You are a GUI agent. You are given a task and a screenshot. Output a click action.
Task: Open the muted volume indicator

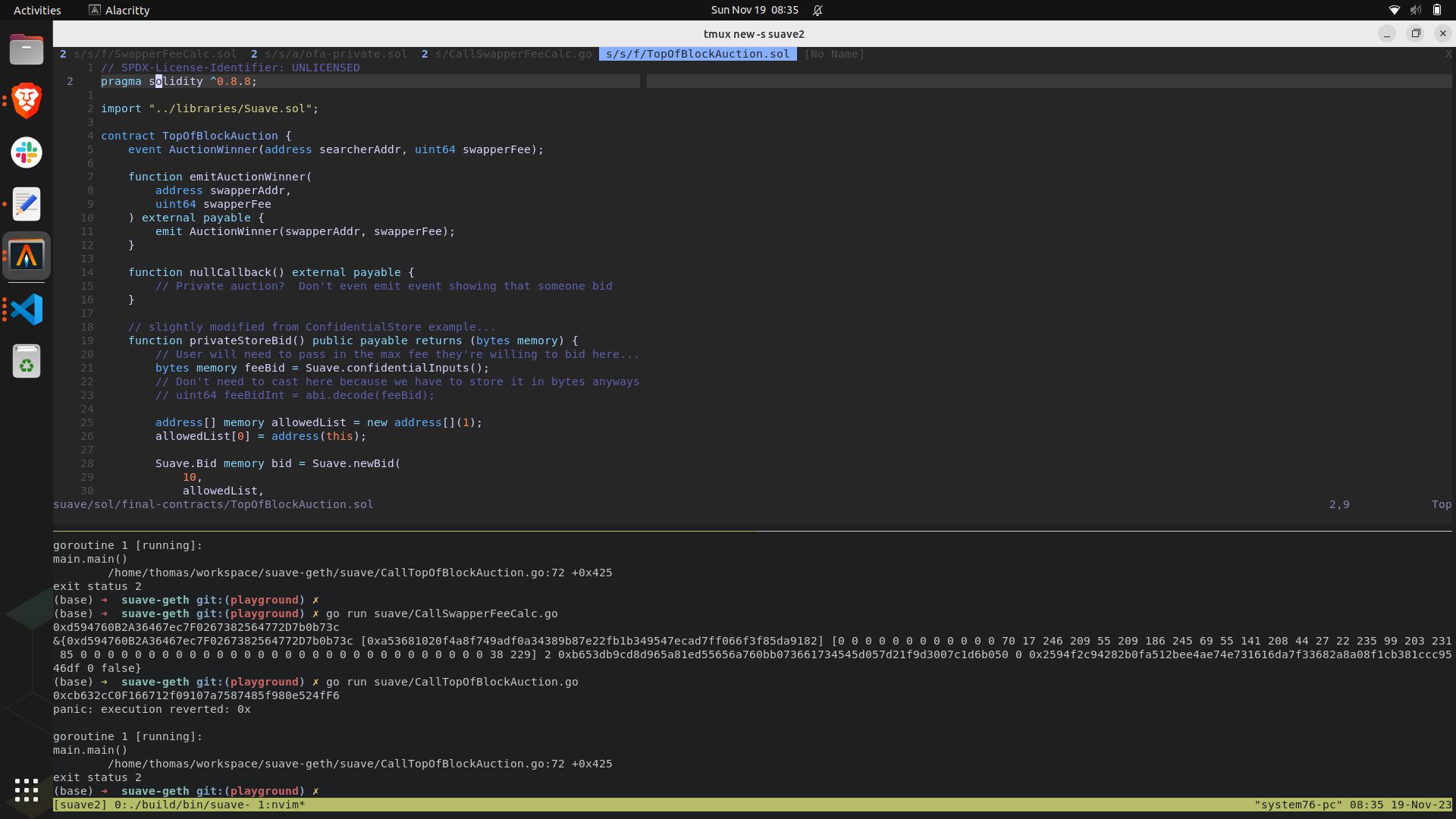point(1415,10)
